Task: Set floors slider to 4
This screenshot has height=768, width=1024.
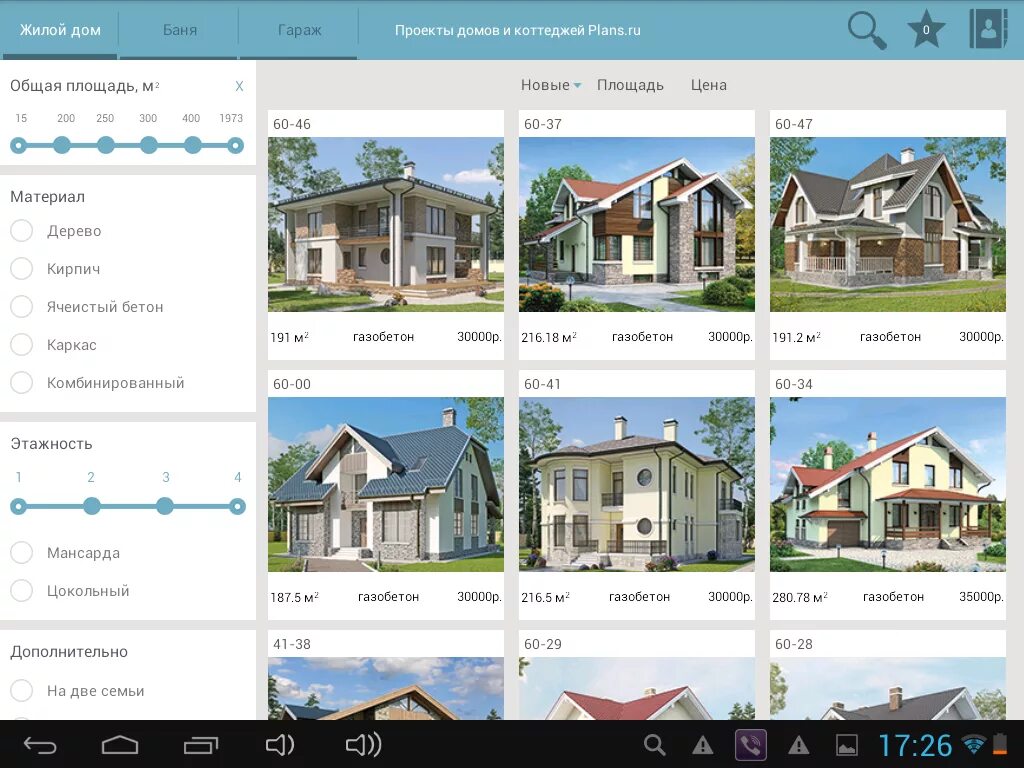Action: pyautogui.click(x=238, y=505)
